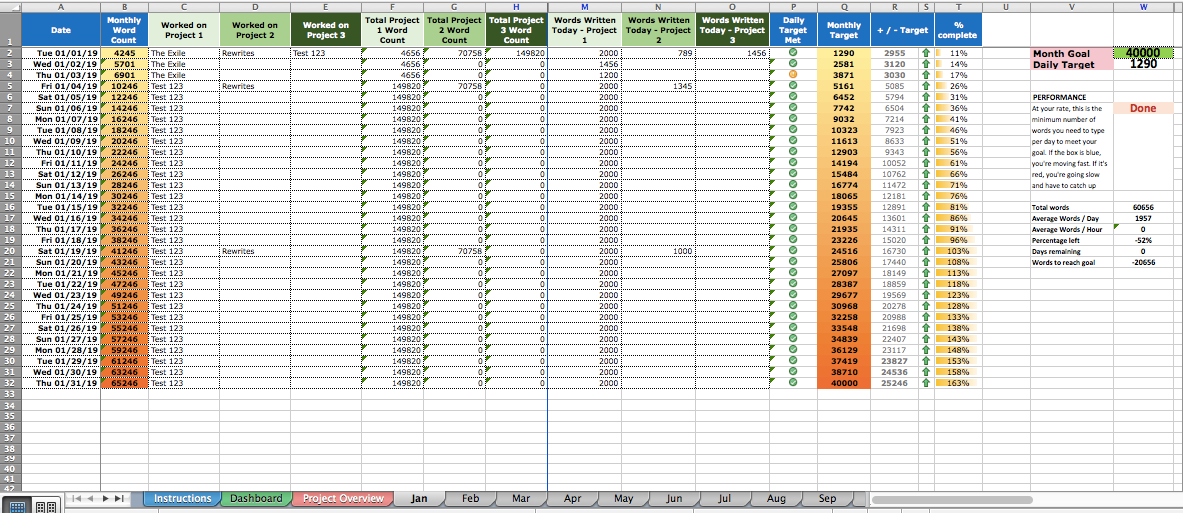This screenshot has width=1183, height=513.
Task: Select column W header
Action: tap(1143, 7)
